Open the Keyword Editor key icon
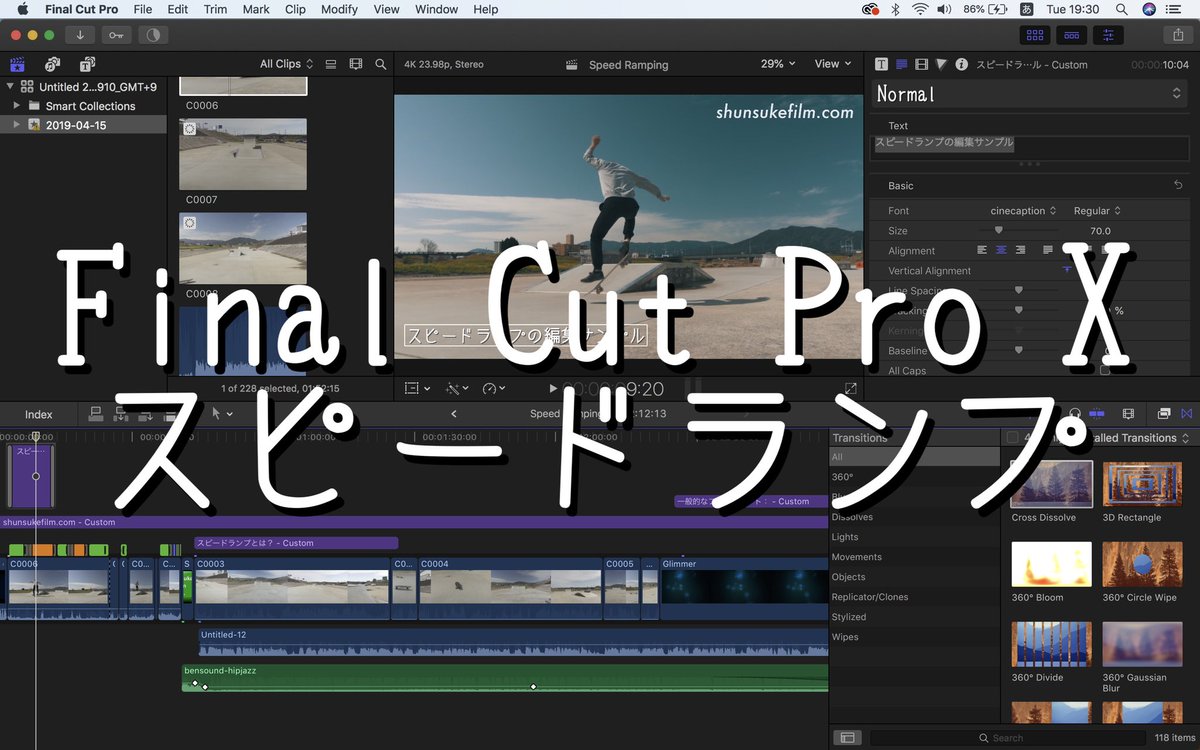This screenshot has width=1200, height=750. (x=116, y=34)
